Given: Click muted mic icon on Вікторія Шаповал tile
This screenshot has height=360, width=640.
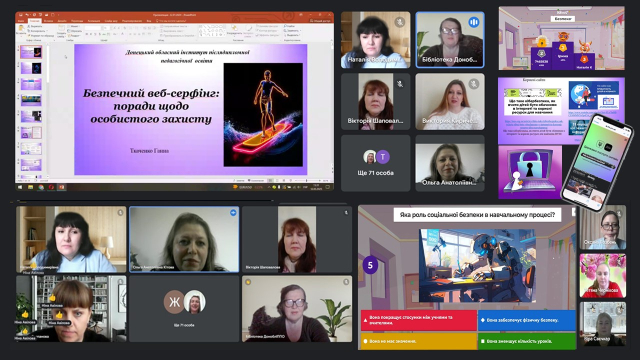Looking at the screenshot, I should [400, 84].
